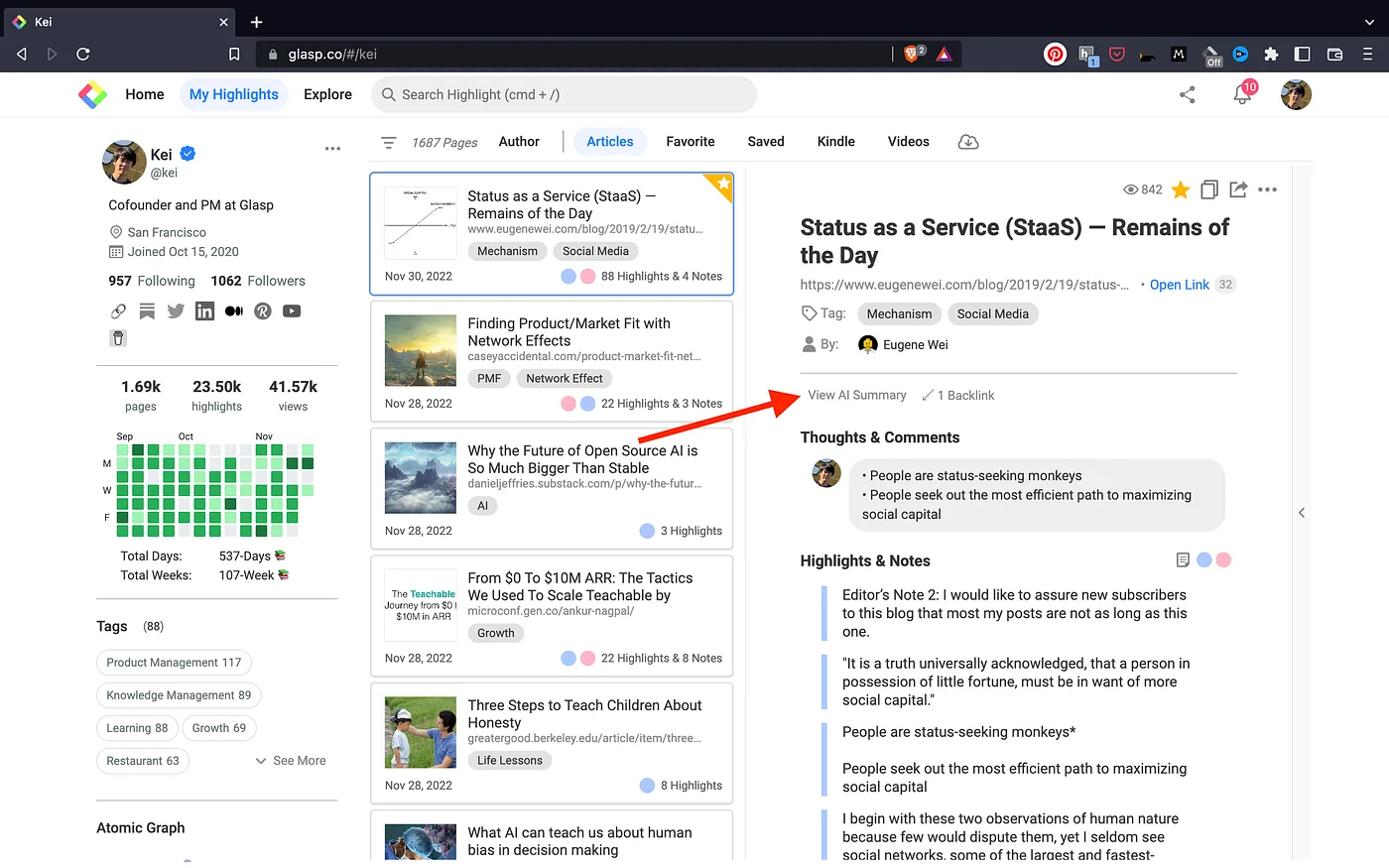Select the blue dot beside Highlights & Notes

(1204, 560)
